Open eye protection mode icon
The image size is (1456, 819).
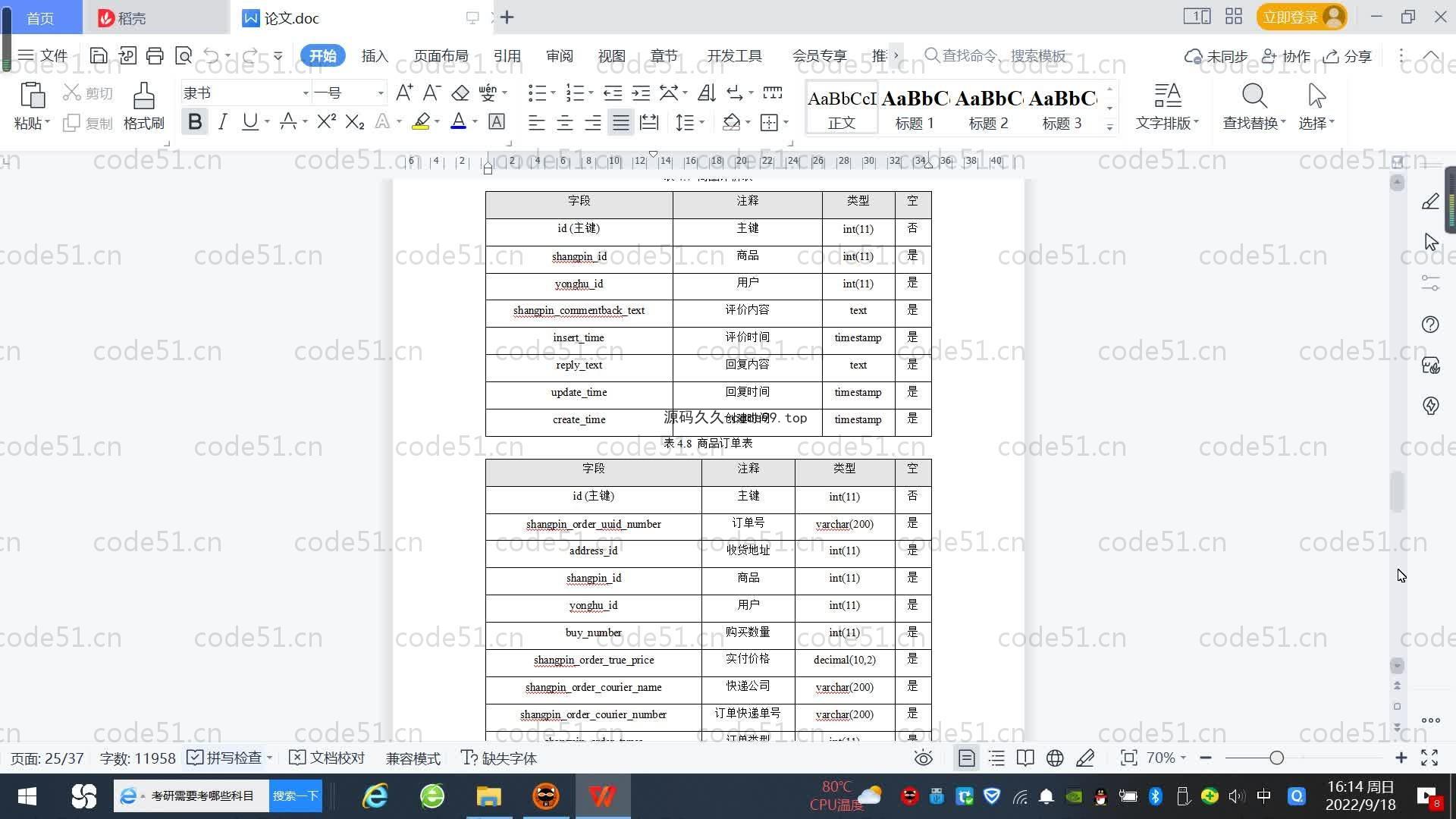[x=923, y=758]
